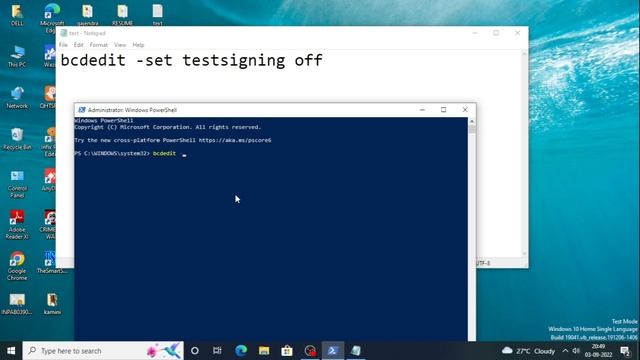This screenshot has height=360, width=640.
Task: Click the red recorder taskbar icon
Action: 310,351
